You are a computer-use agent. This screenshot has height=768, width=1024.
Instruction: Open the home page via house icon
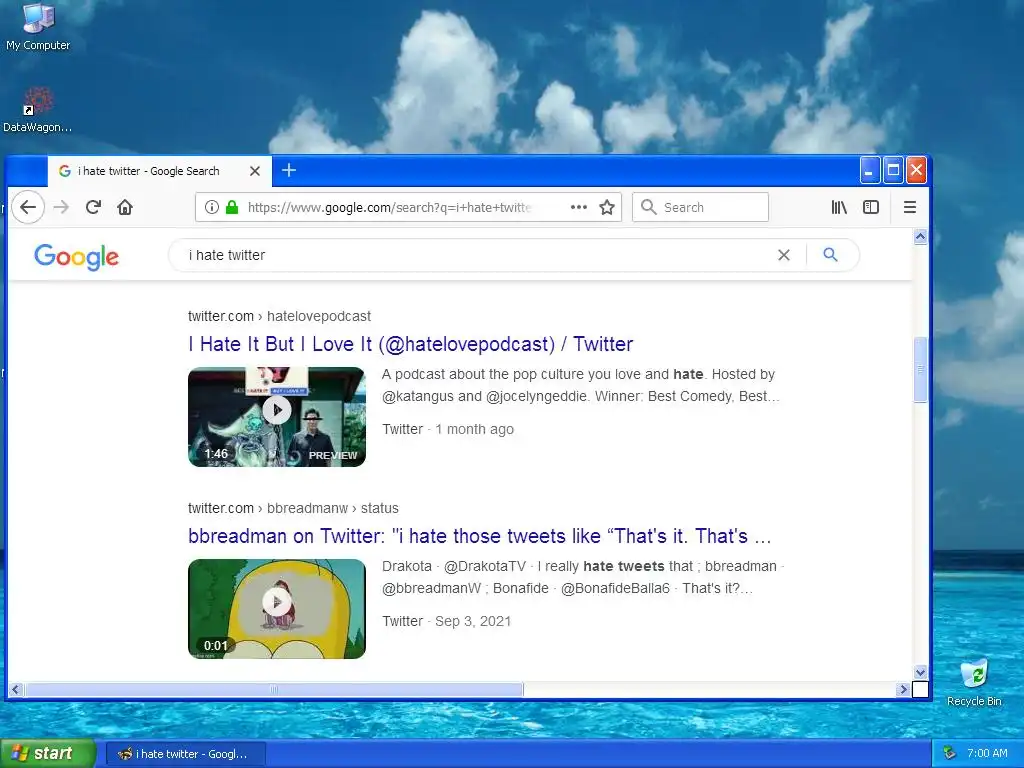coord(125,207)
